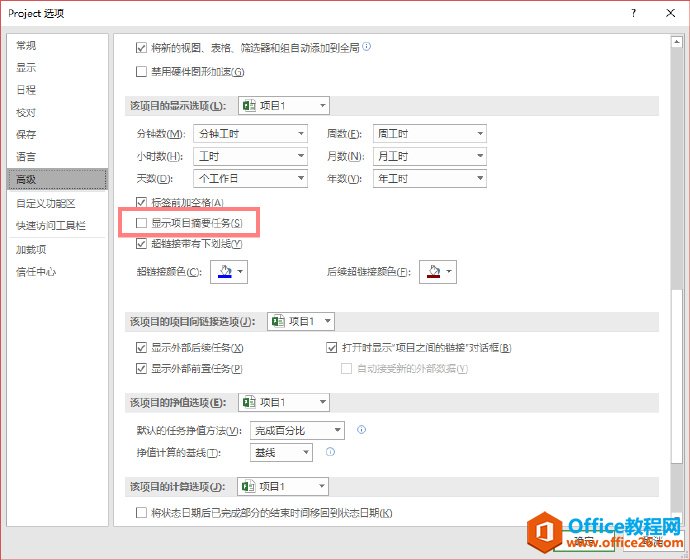Check 显示项目摘要任务 checkbox

[141, 223]
